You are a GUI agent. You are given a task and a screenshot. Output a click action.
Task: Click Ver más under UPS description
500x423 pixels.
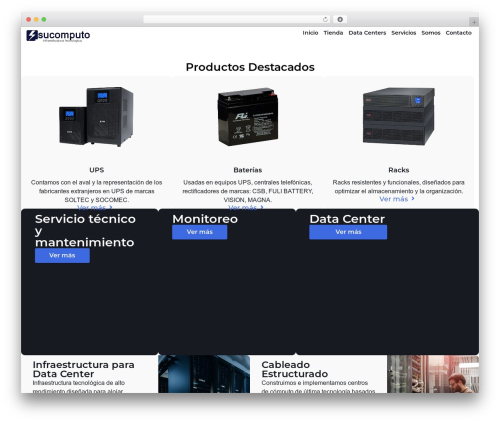click(95, 207)
